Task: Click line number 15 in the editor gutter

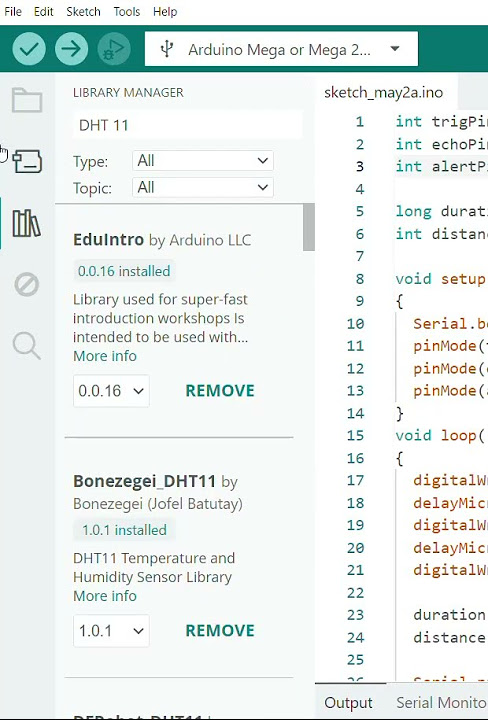Action: tap(355, 435)
